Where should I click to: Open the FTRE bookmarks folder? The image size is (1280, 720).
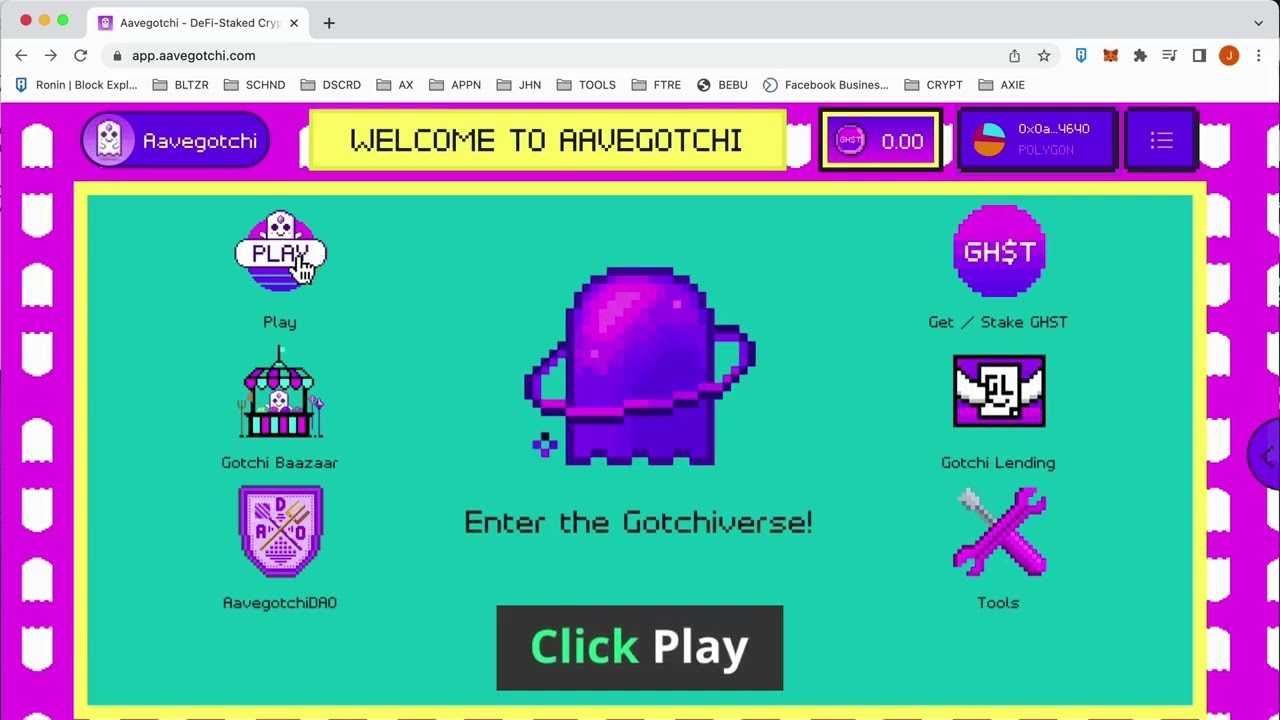[x=656, y=85]
